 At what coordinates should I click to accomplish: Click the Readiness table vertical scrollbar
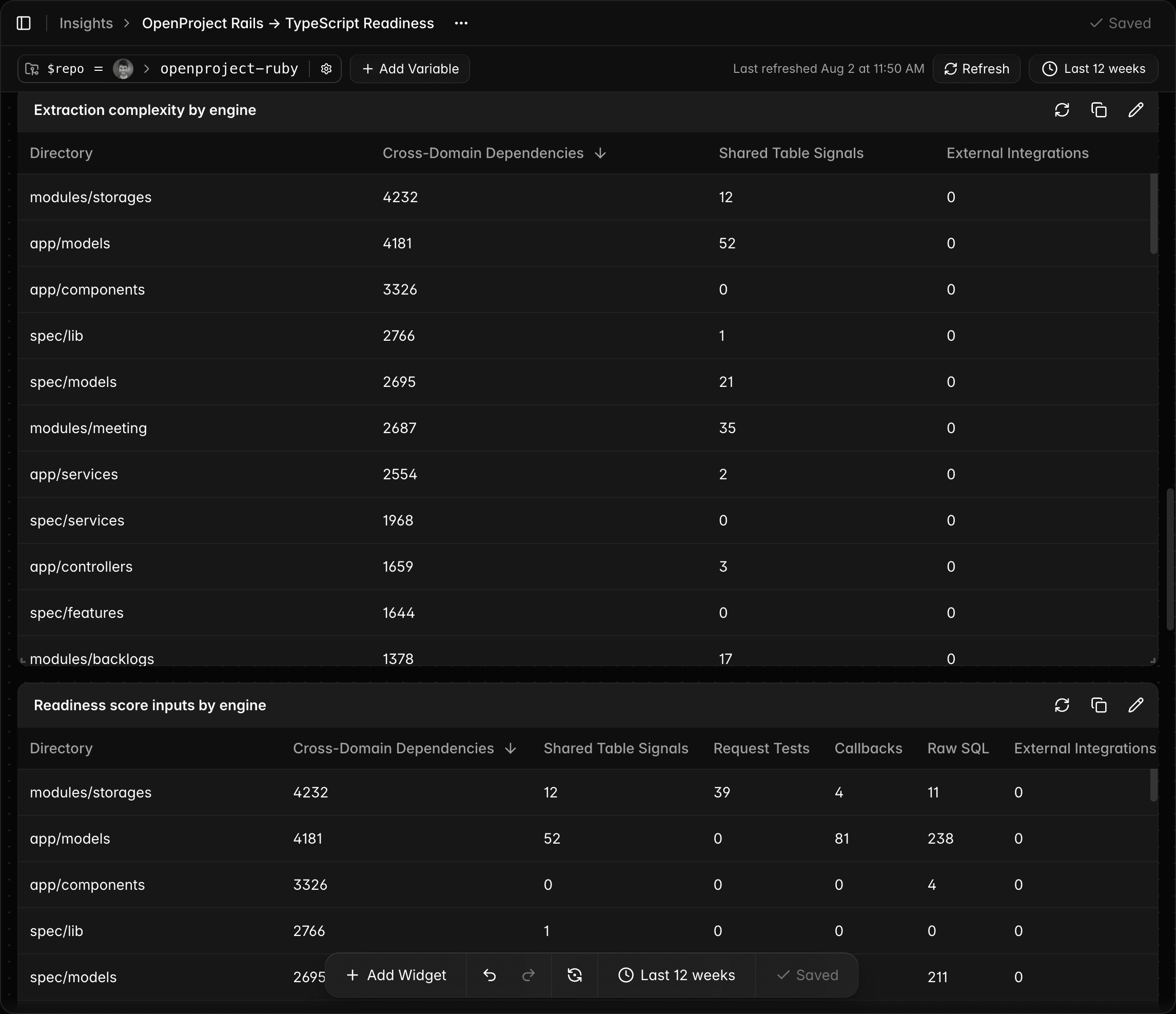pos(1153,785)
